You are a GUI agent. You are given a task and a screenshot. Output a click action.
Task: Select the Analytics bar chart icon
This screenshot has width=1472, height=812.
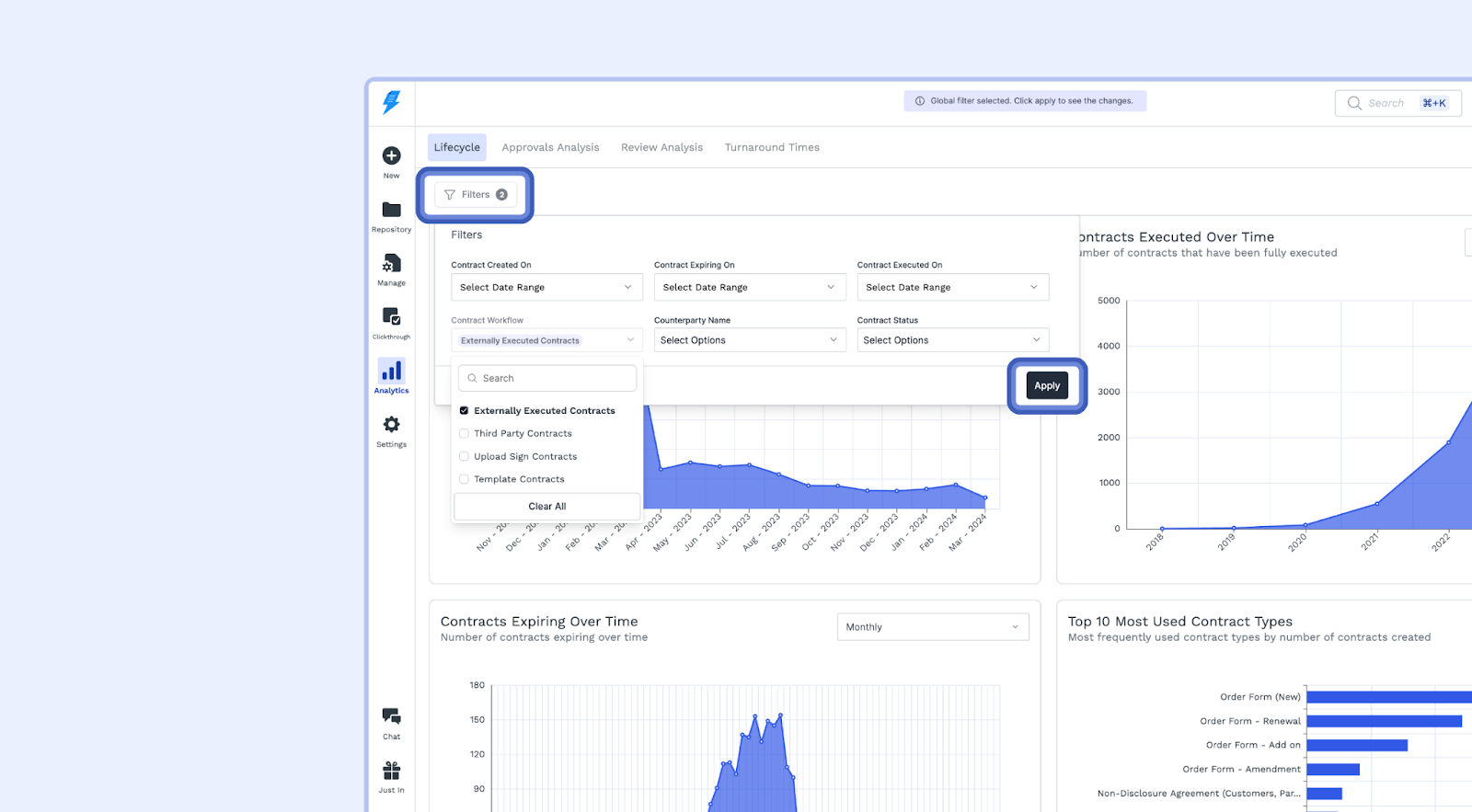pos(391,372)
